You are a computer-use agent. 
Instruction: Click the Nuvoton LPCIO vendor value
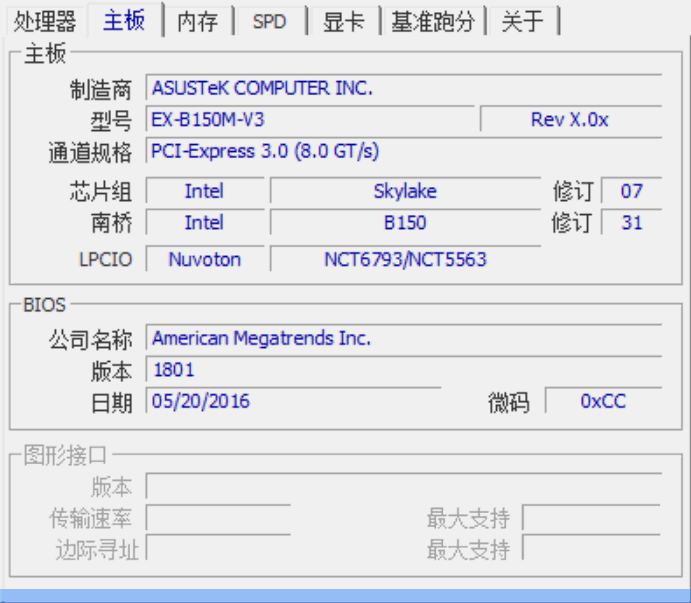tap(205, 259)
